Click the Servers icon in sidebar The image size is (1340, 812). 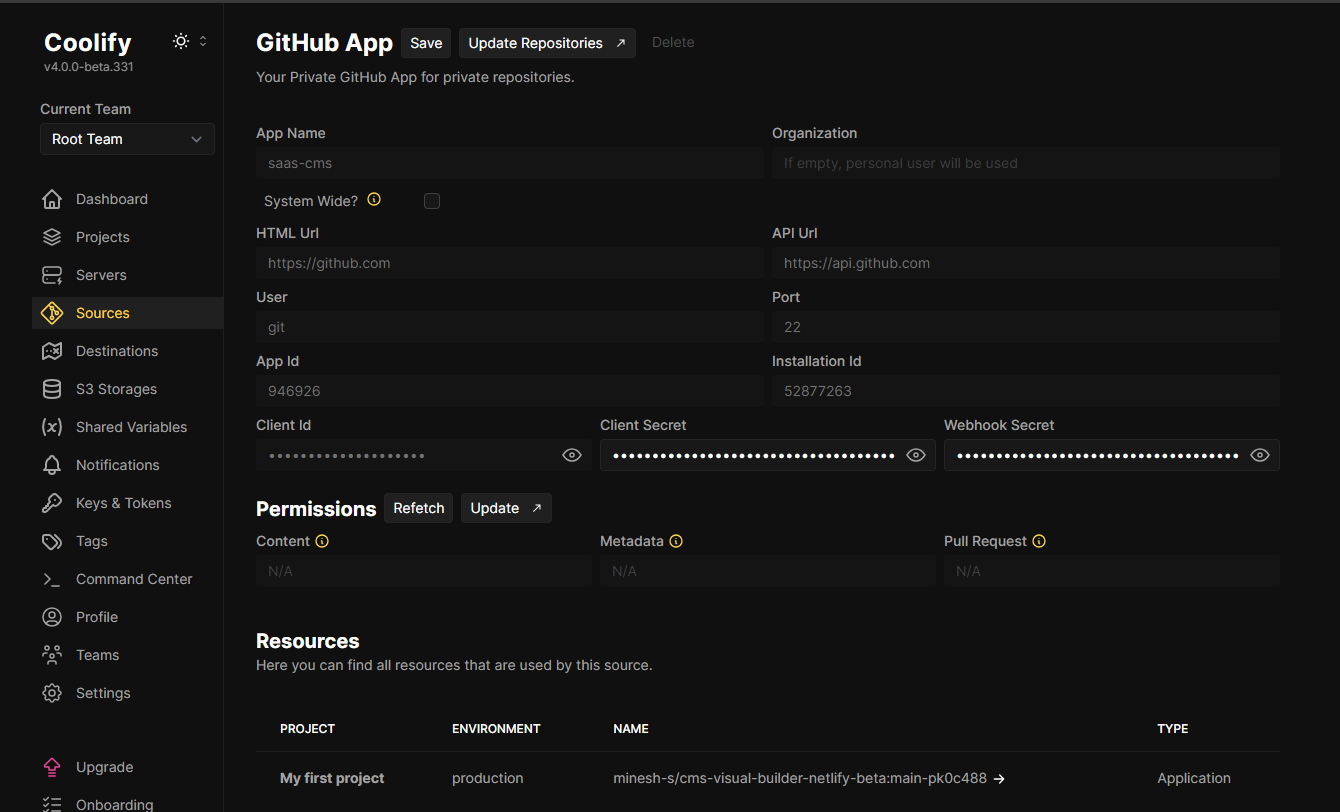[x=52, y=275]
